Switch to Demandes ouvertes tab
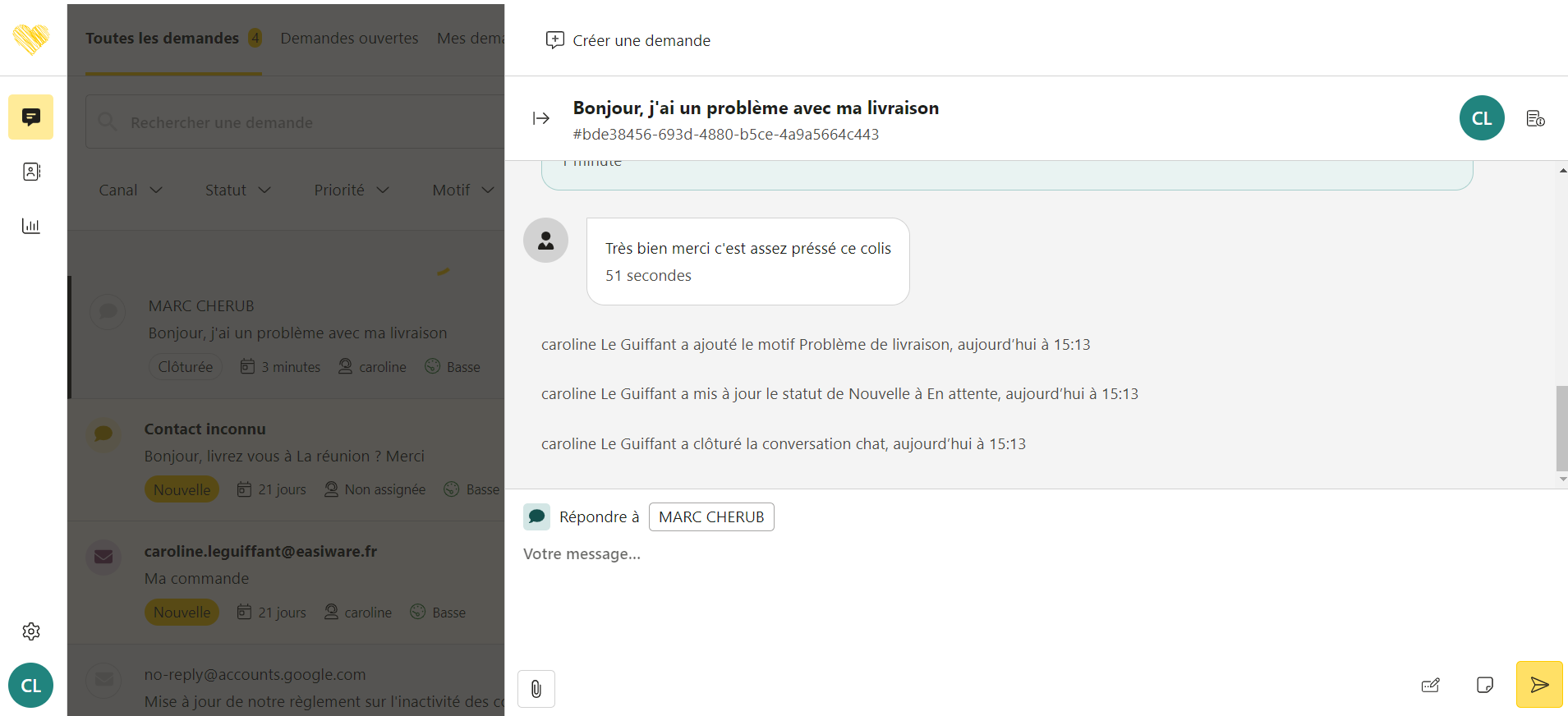Screen dimensions: 1568x716 coord(349,39)
